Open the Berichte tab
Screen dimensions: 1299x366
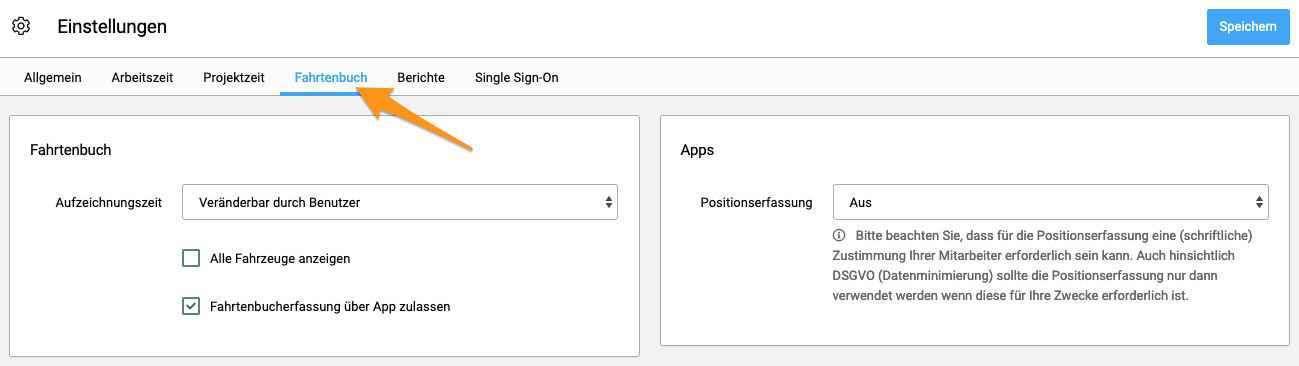(421, 77)
